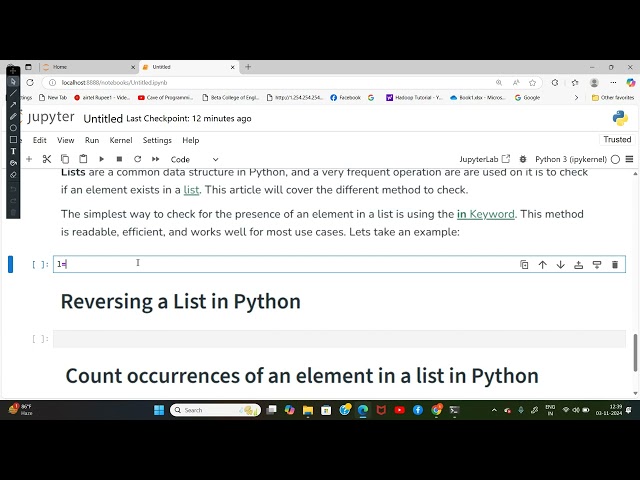This screenshot has height=480, width=640.
Task: Refresh the page in the browser
Action: pos(30,82)
